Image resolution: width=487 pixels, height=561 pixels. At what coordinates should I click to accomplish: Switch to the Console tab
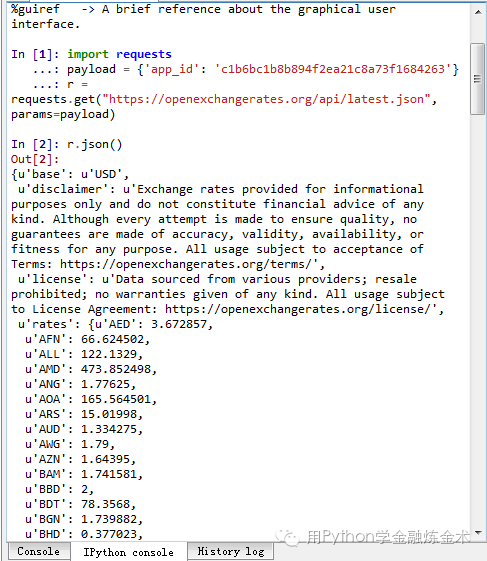[x=39, y=551]
